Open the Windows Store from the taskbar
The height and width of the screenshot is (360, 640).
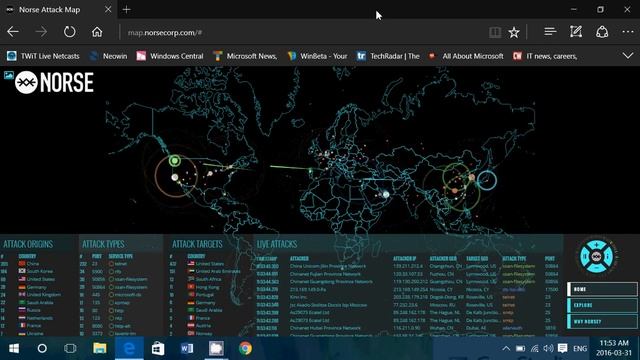coord(158,348)
